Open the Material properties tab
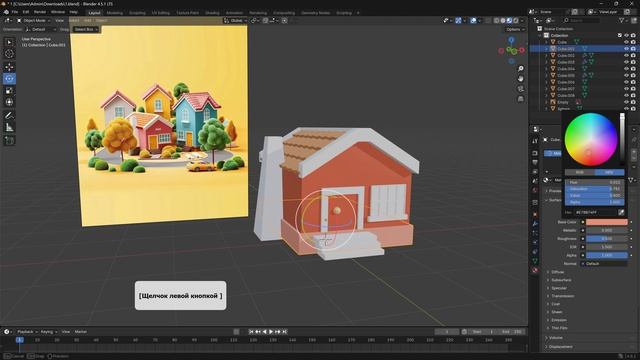This screenshot has width=640, height=360. 535,270
